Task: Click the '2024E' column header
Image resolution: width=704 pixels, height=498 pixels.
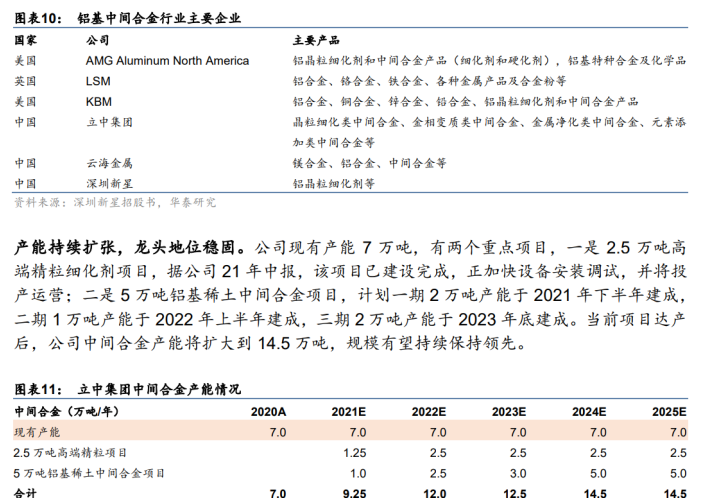Action: pos(589,412)
